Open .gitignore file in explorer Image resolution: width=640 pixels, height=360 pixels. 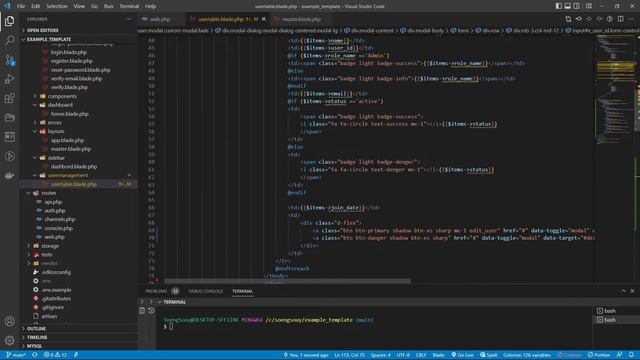click(x=53, y=307)
